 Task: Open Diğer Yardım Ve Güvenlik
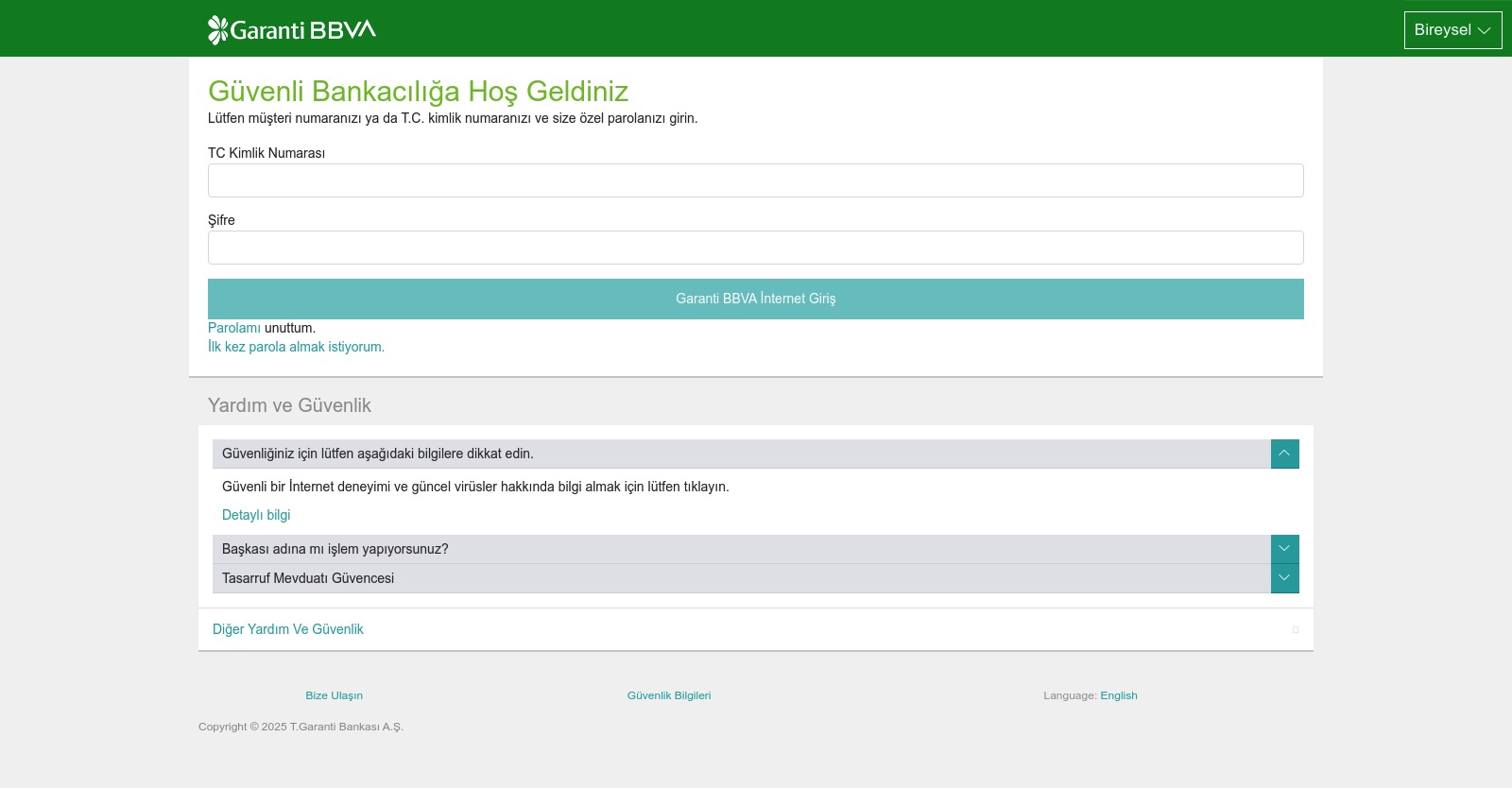[x=288, y=629]
